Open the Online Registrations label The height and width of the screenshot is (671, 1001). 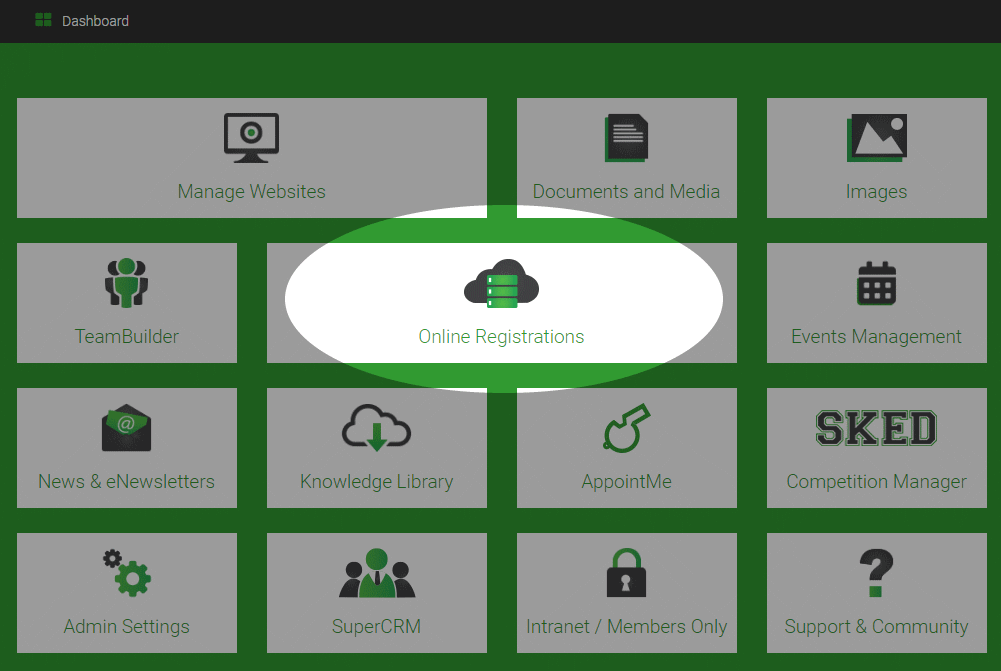[501, 337]
